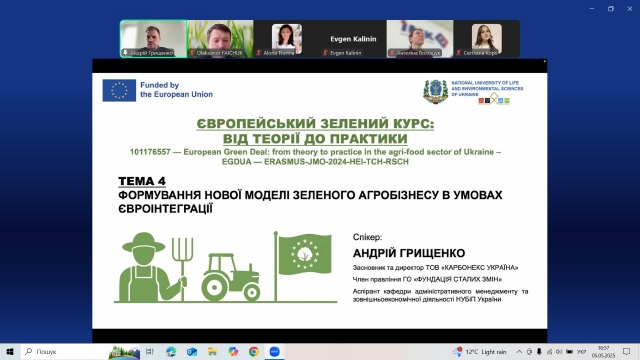
Task: Expand the hidden system tray icons
Action: point(519,351)
